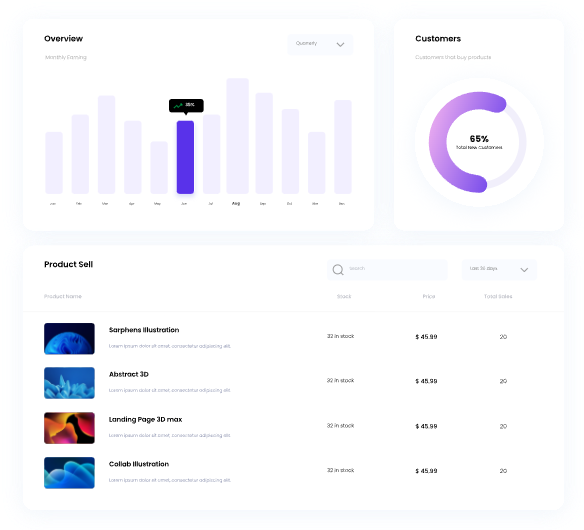Sort by the Stock column header

(x=344, y=296)
